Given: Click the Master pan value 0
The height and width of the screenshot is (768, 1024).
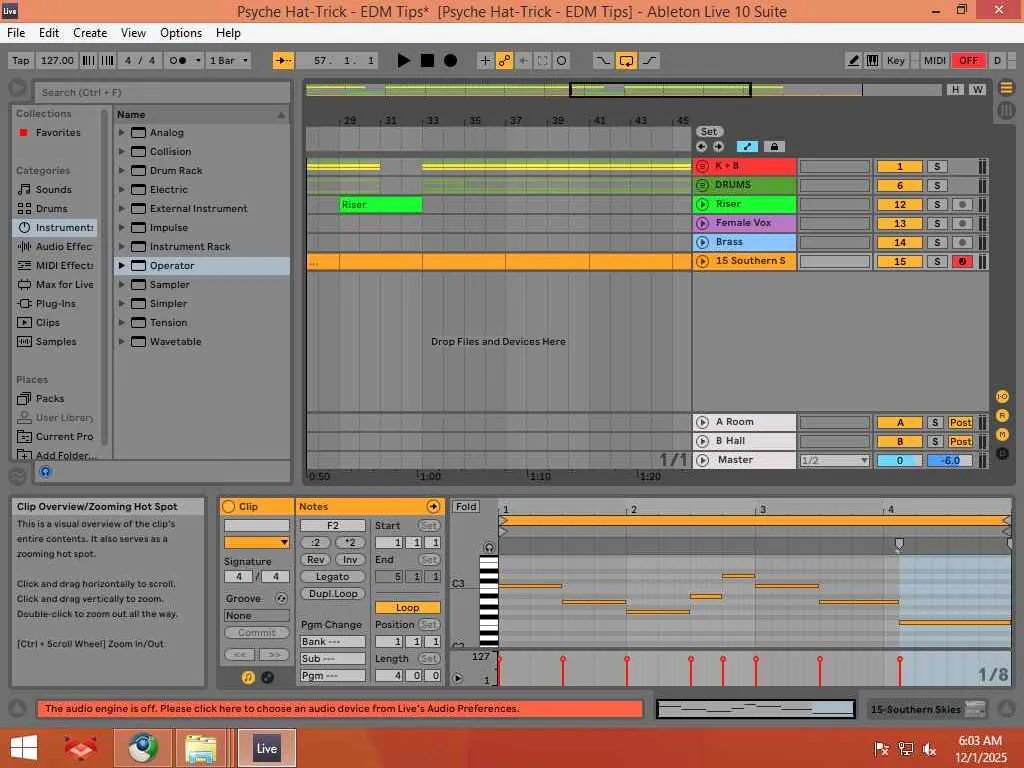Looking at the screenshot, I should coord(899,460).
